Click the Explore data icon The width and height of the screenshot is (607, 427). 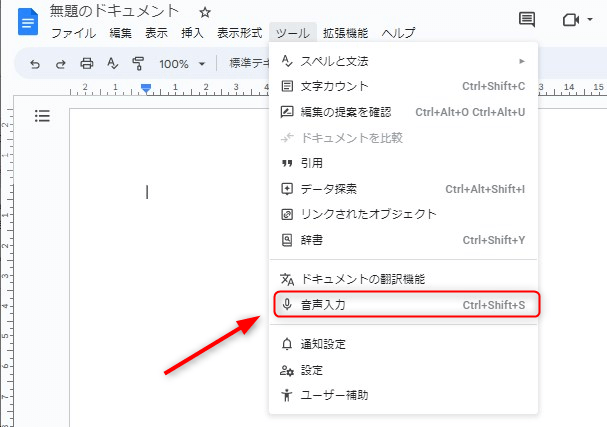point(287,189)
